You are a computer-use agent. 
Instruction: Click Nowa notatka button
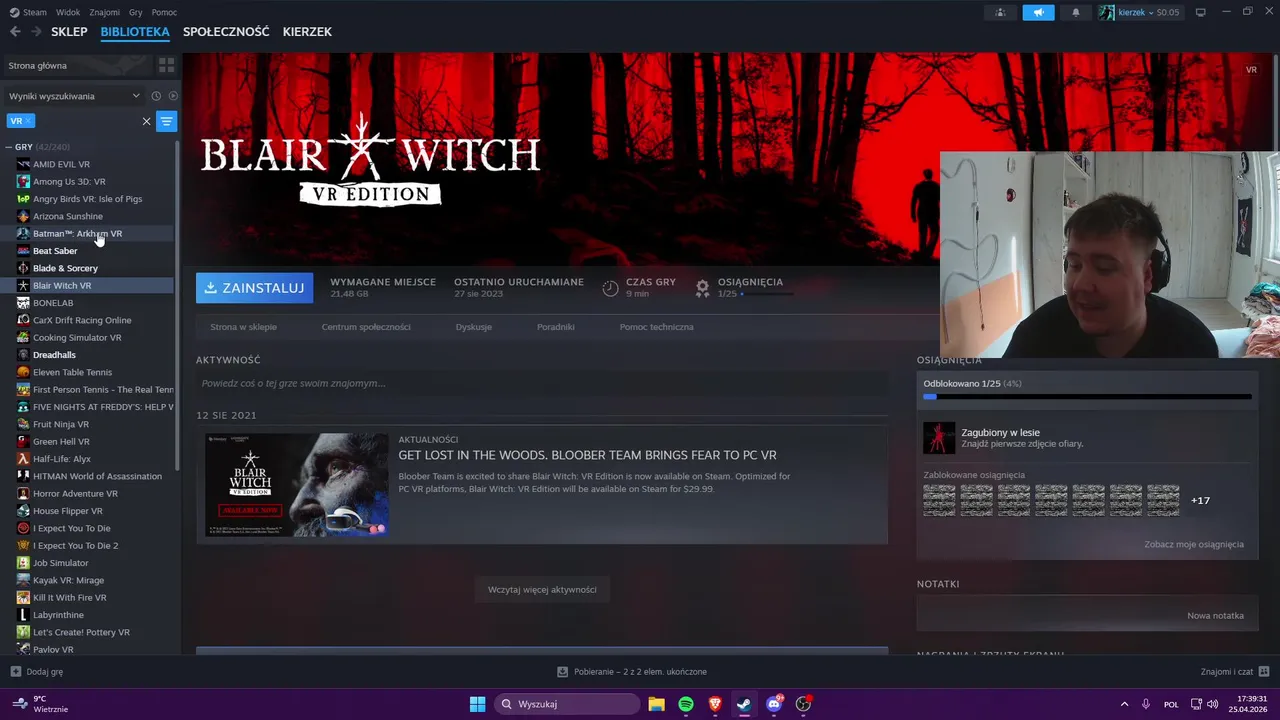(1215, 616)
